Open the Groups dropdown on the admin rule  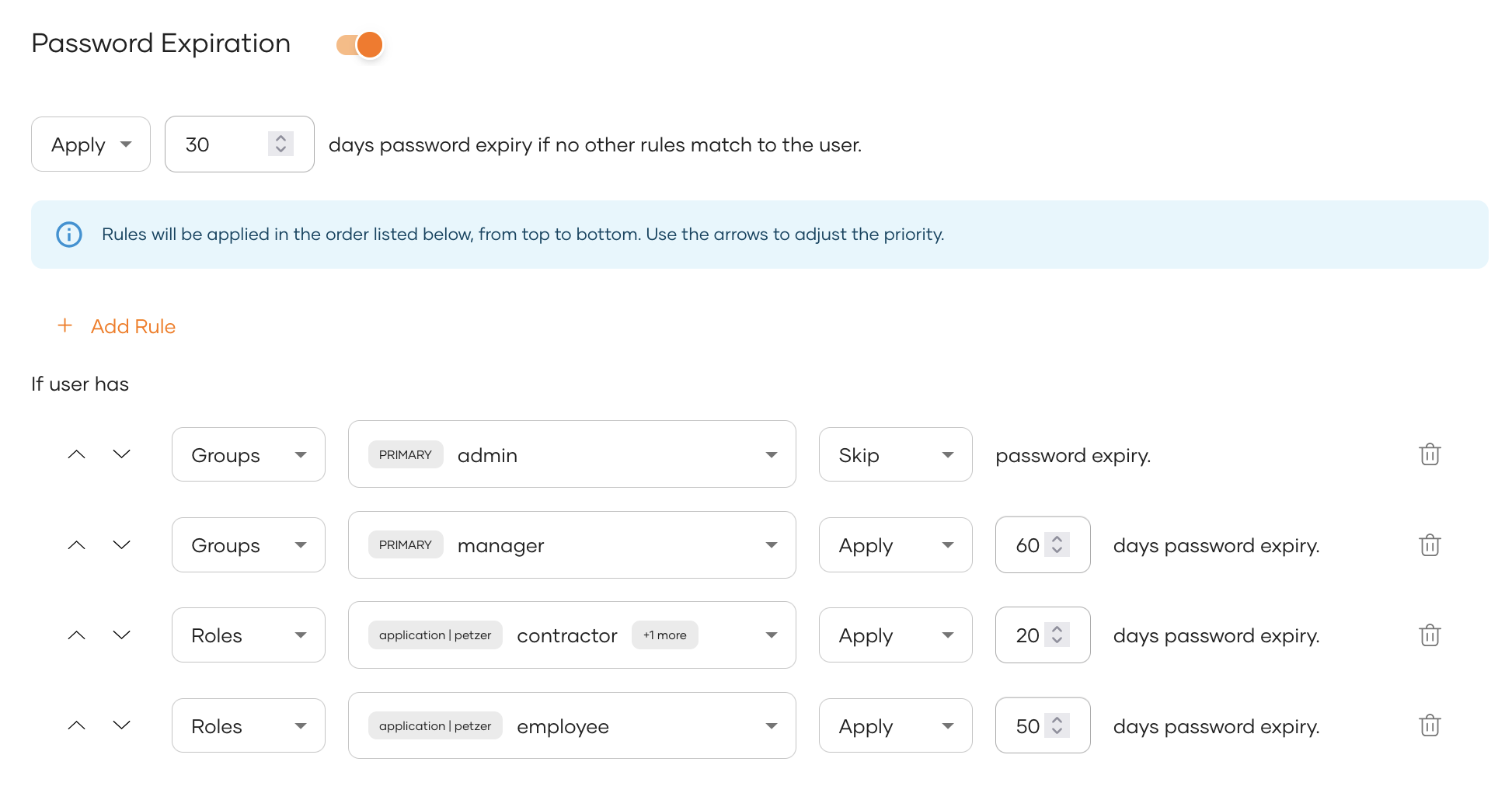[x=248, y=454]
